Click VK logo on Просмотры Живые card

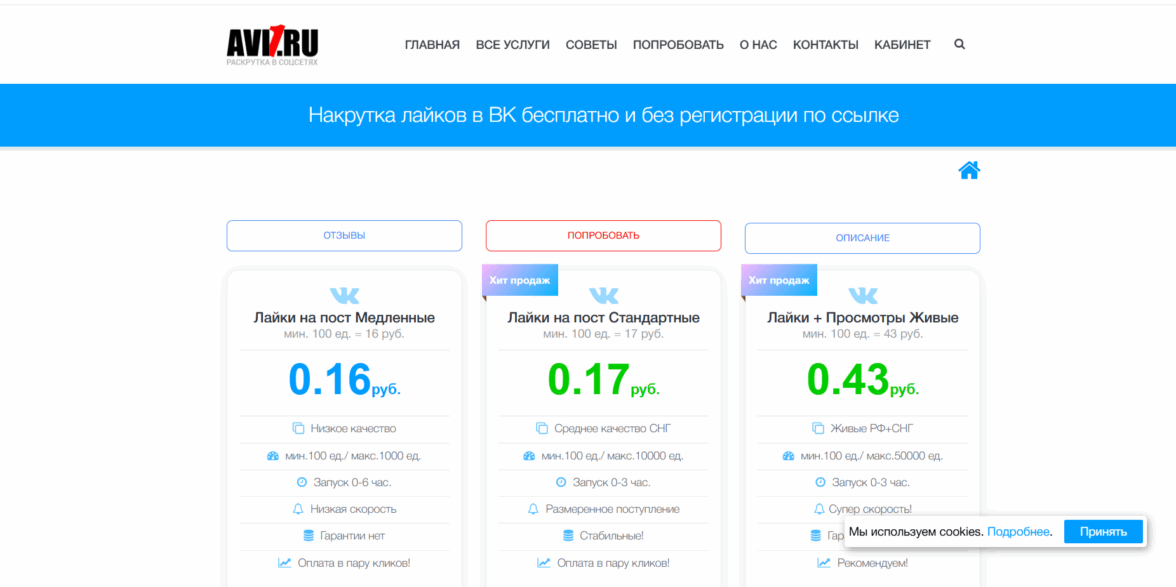click(x=862, y=295)
